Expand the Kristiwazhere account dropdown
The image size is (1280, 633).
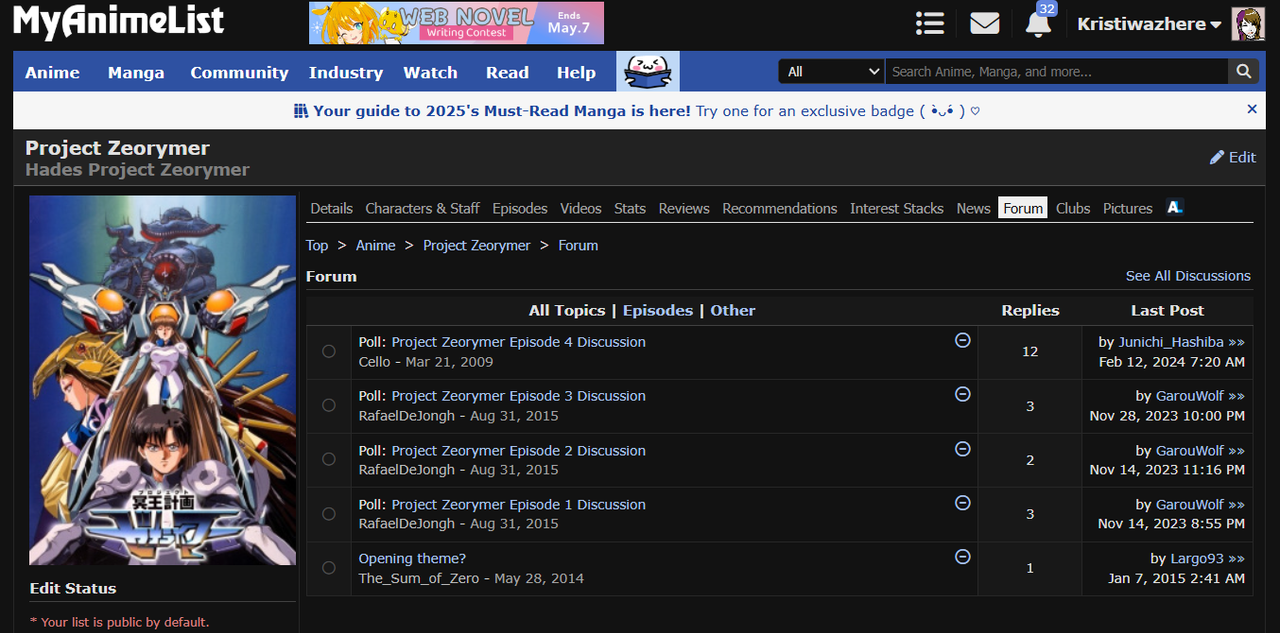tap(1149, 24)
